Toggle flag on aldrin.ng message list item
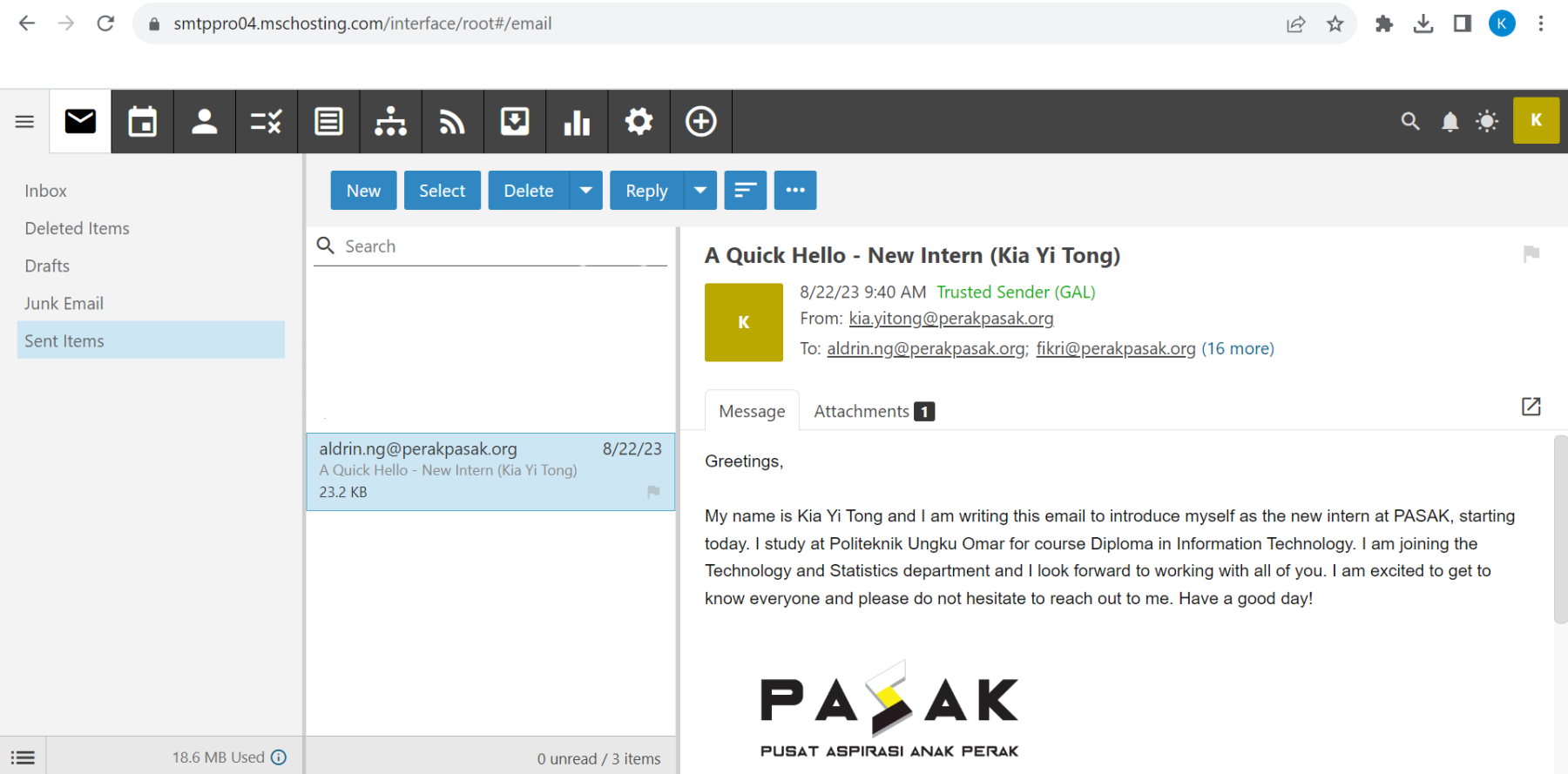The image size is (1568, 774). click(x=653, y=492)
